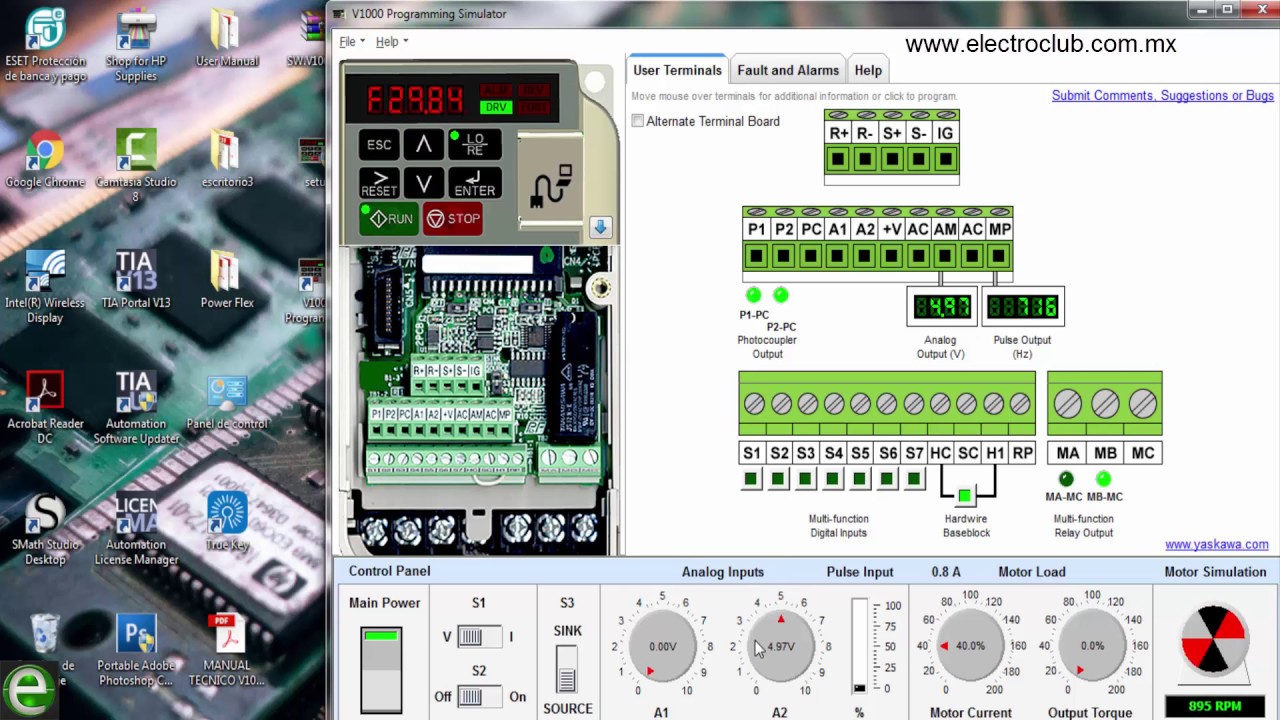Enable the Alternate Terminal Board checkbox

coord(638,121)
